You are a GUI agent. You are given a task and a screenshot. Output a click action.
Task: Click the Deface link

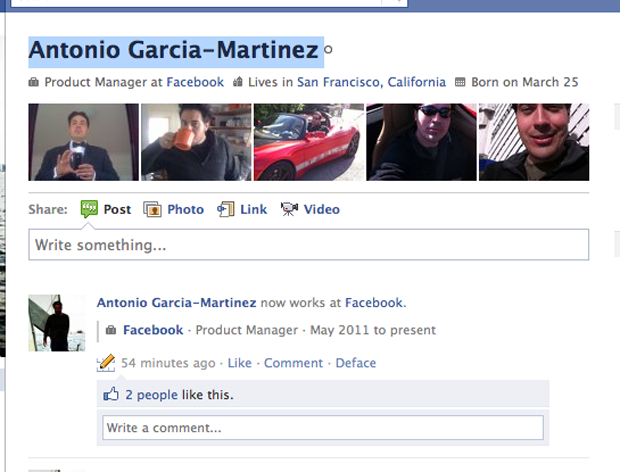click(356, 363)
